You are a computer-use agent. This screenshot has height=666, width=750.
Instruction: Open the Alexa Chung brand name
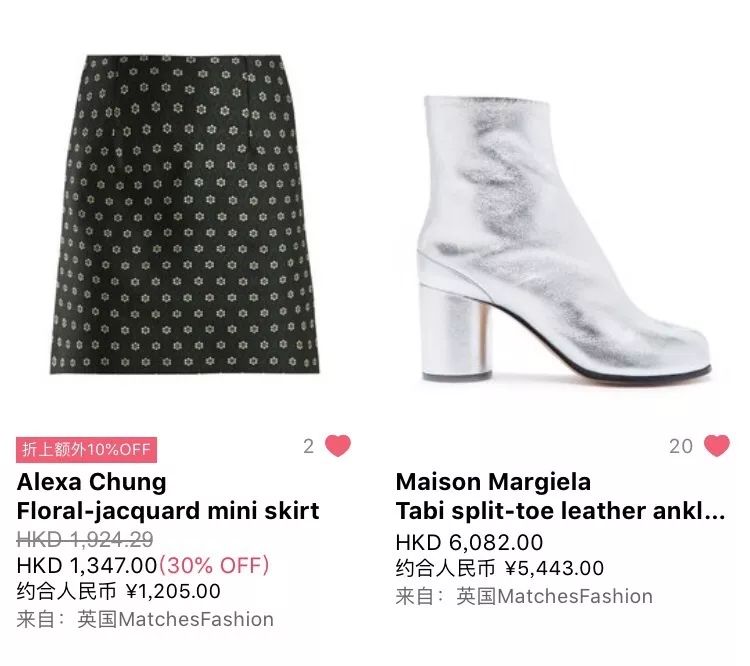coord(91,482)
